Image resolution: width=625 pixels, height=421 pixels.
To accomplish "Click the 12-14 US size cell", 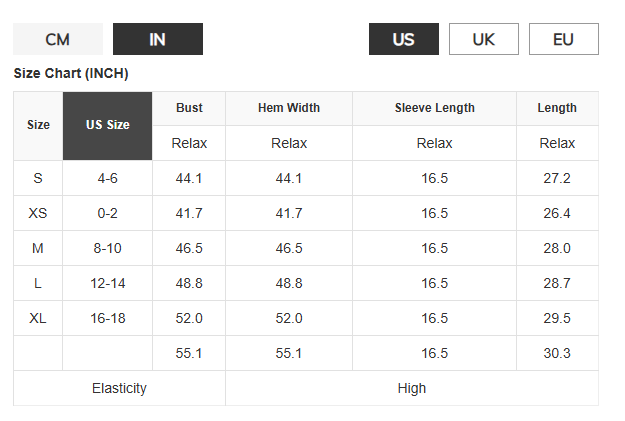I will [107, 283].
